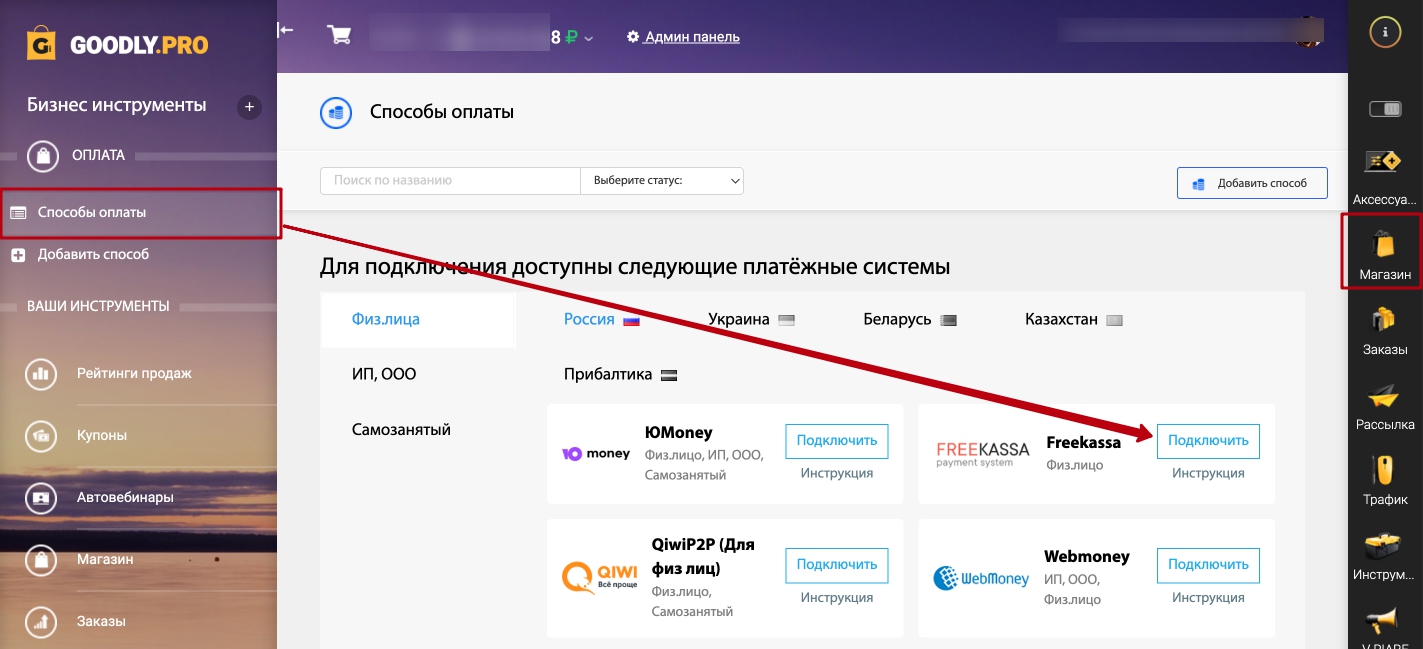Viewport: 1423px width, 649px height.
Task: Open Админ панель link
Action: pos(683,37)
